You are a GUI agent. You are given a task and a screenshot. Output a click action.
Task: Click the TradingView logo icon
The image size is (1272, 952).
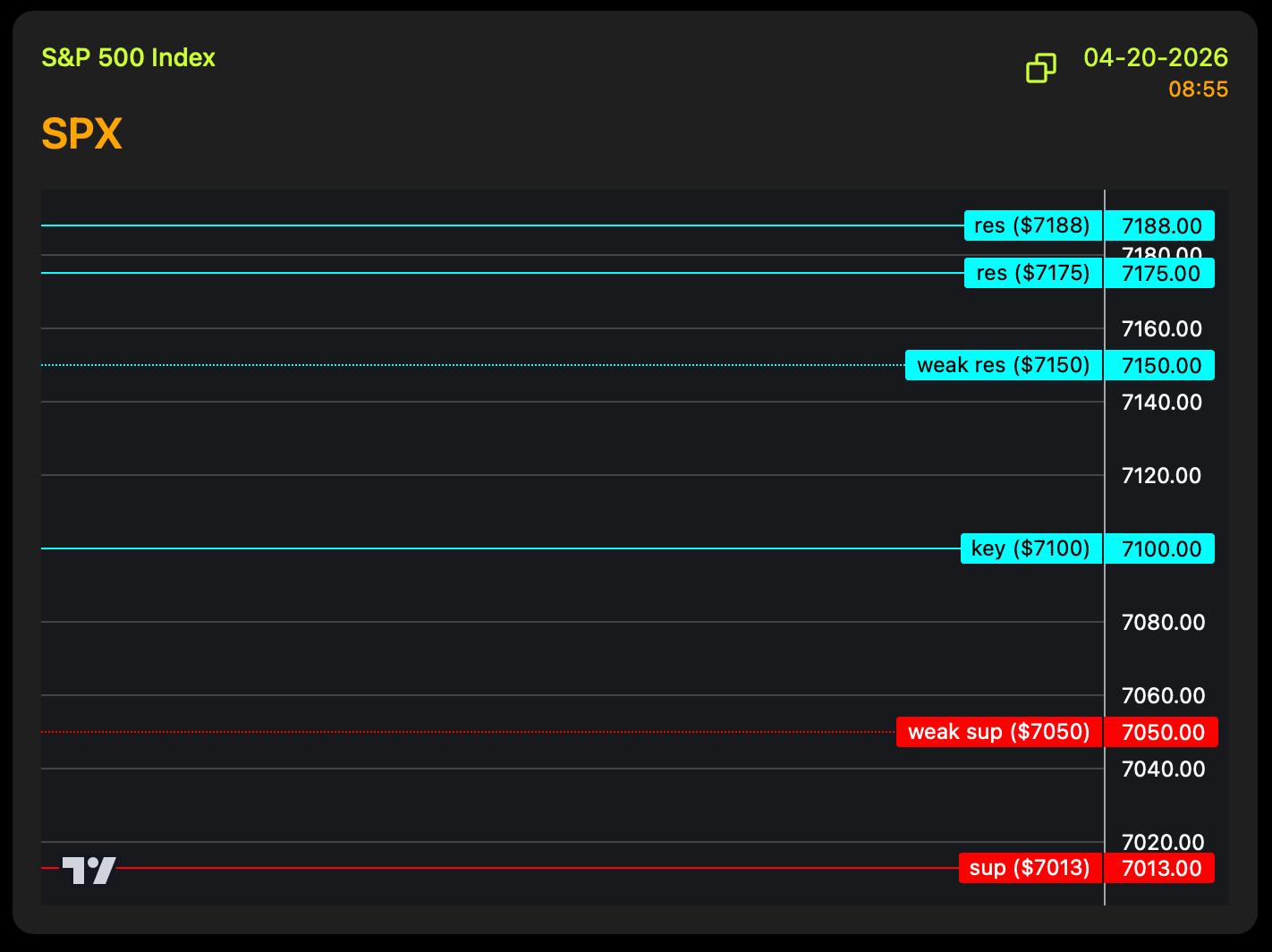[89, 870]
